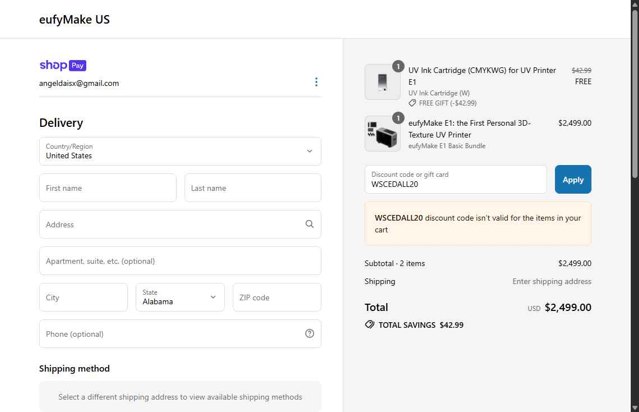Click the Shipping method heading
This screenshot has width=639, height=412.
point(74,368)
